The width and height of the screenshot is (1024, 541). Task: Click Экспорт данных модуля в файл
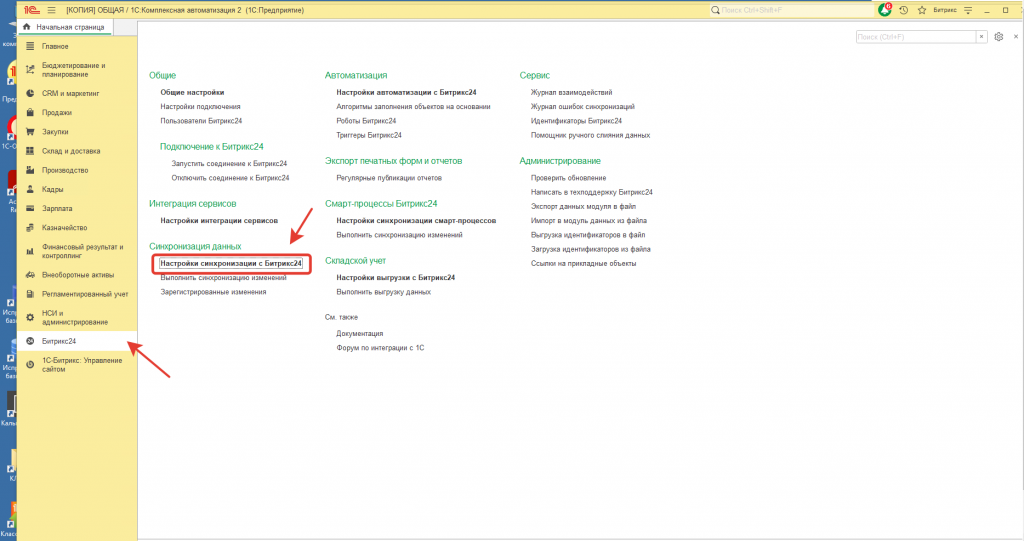583,206
